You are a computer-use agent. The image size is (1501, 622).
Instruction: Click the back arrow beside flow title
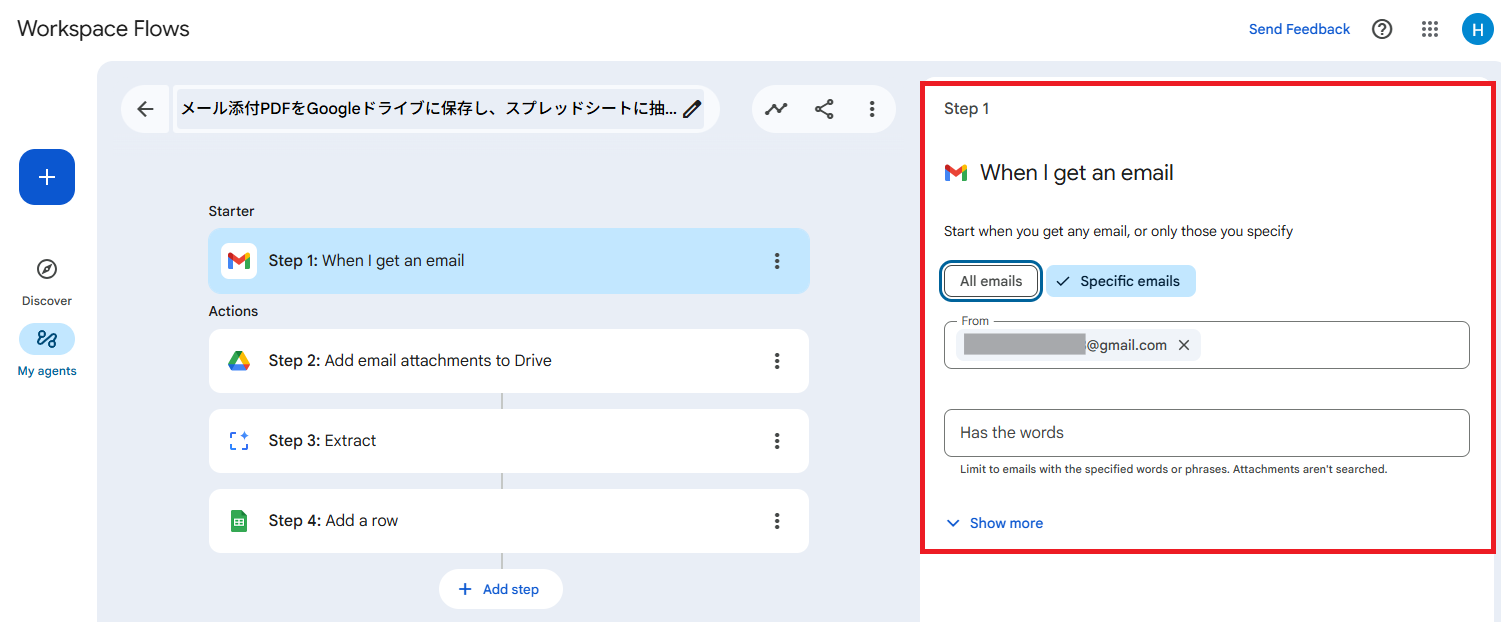[146, 109]
